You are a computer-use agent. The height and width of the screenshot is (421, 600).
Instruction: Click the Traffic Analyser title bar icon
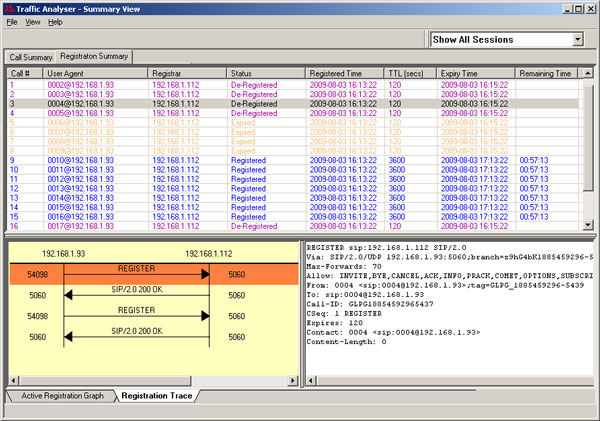[x=9, y=9]
